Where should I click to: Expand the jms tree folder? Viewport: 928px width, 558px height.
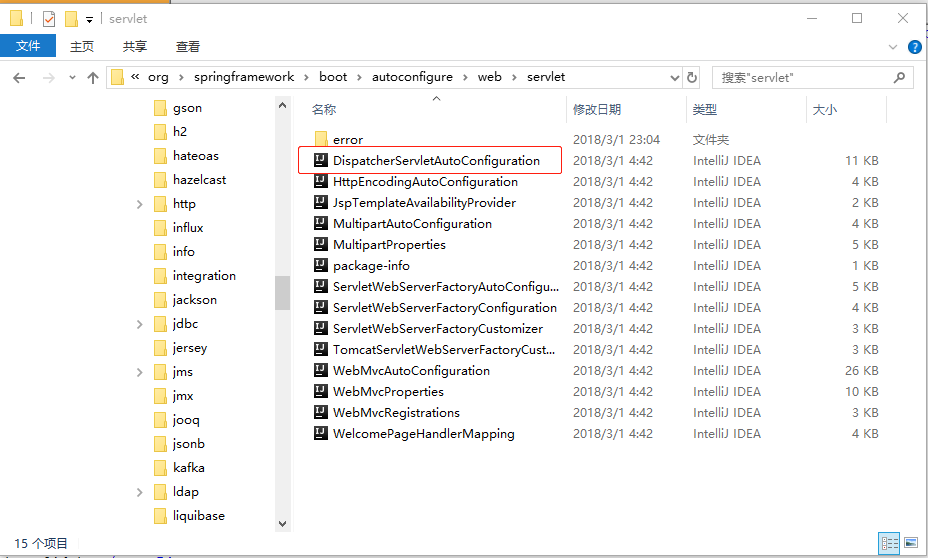[140, 372]
